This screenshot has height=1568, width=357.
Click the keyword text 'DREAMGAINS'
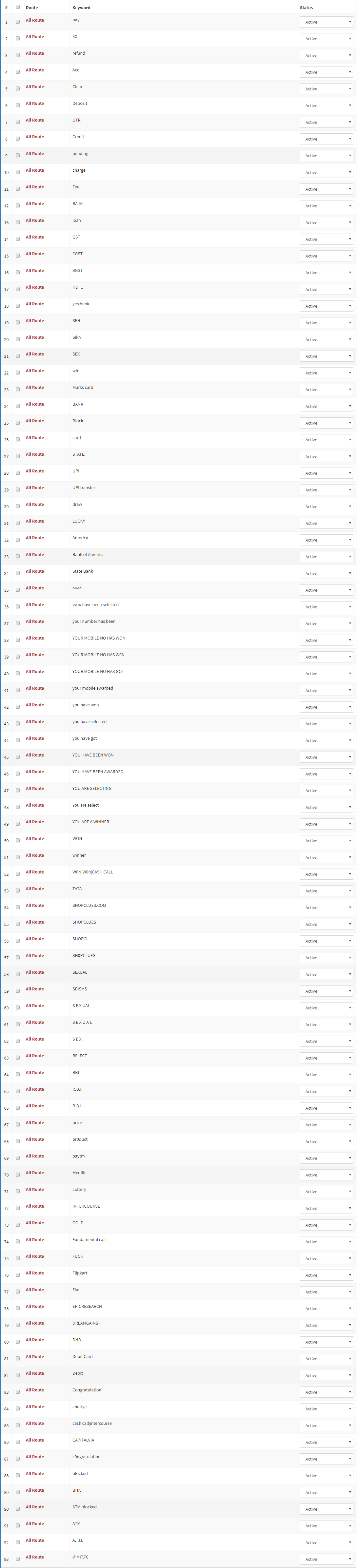click(85, 1323)
